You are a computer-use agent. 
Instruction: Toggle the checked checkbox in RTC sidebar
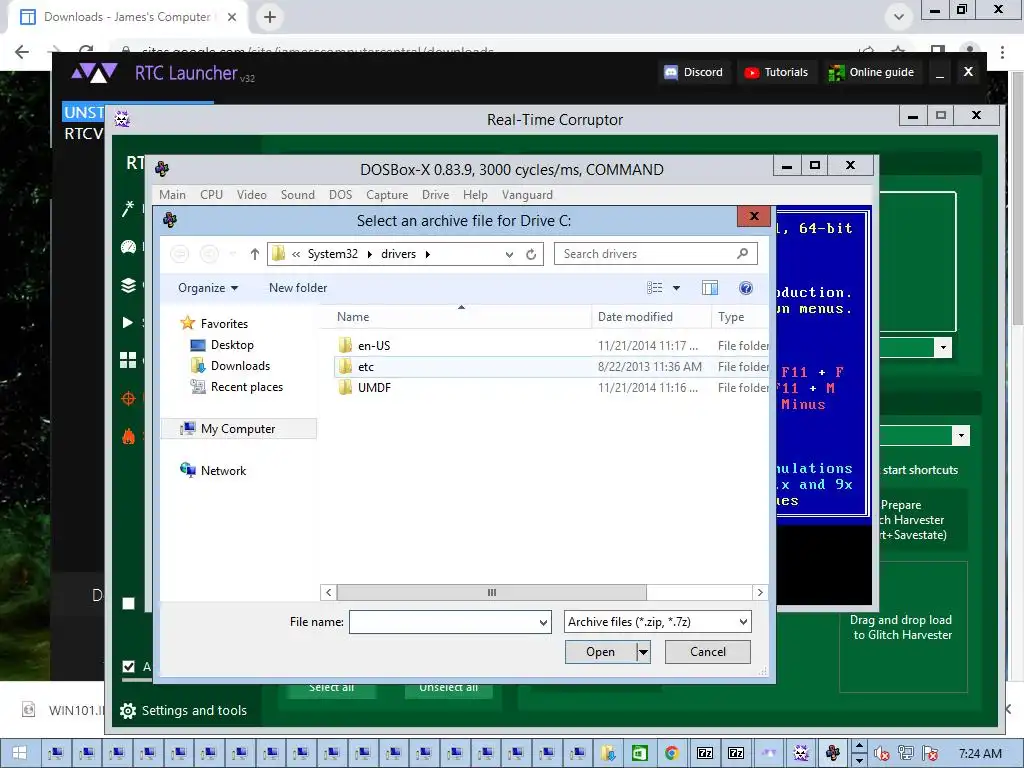tap(129, 666)
